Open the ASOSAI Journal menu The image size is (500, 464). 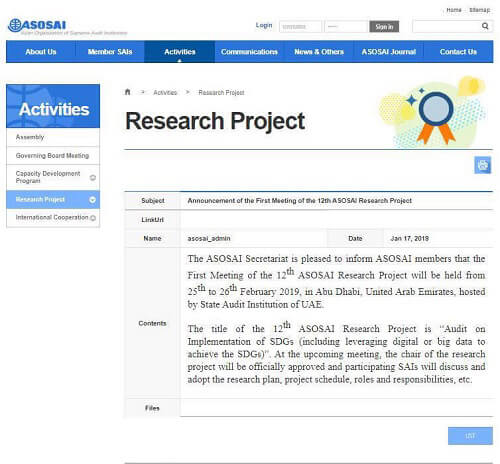(x=389, y=52)
